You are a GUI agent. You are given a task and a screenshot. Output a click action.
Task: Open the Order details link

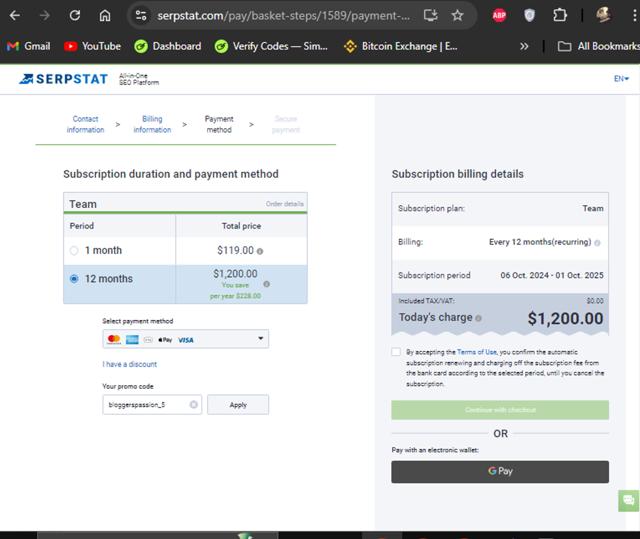285,204
